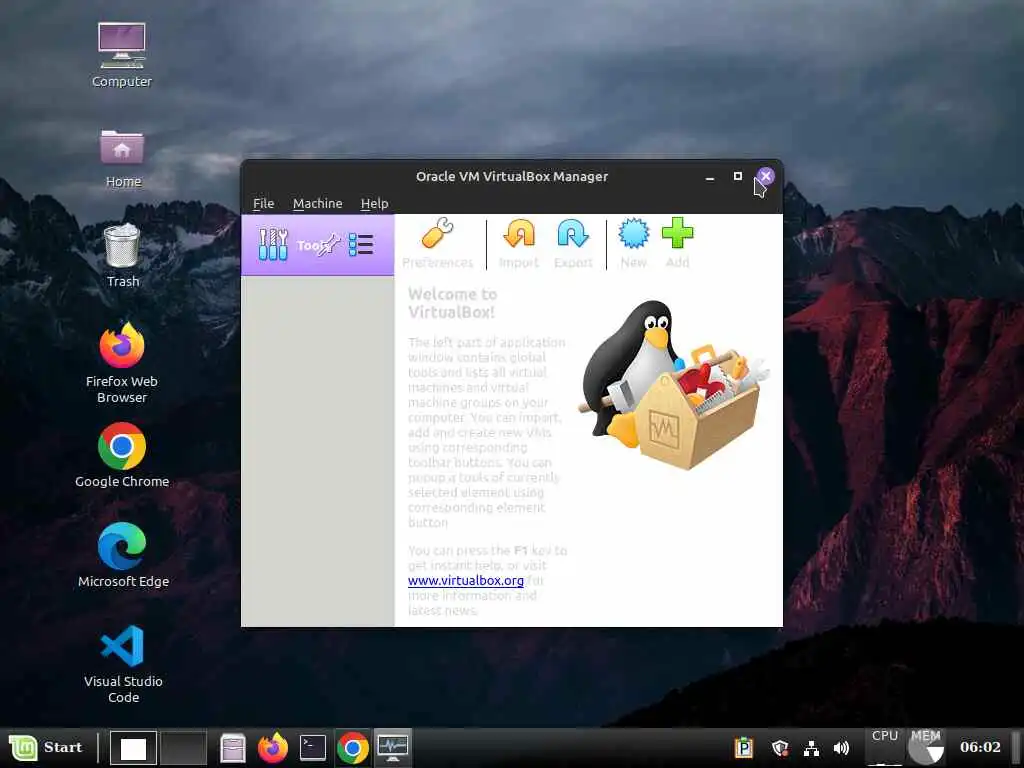The image size is (1024, 768).
Task: Click the Home folder desktop icon
Action: (123, 158)
